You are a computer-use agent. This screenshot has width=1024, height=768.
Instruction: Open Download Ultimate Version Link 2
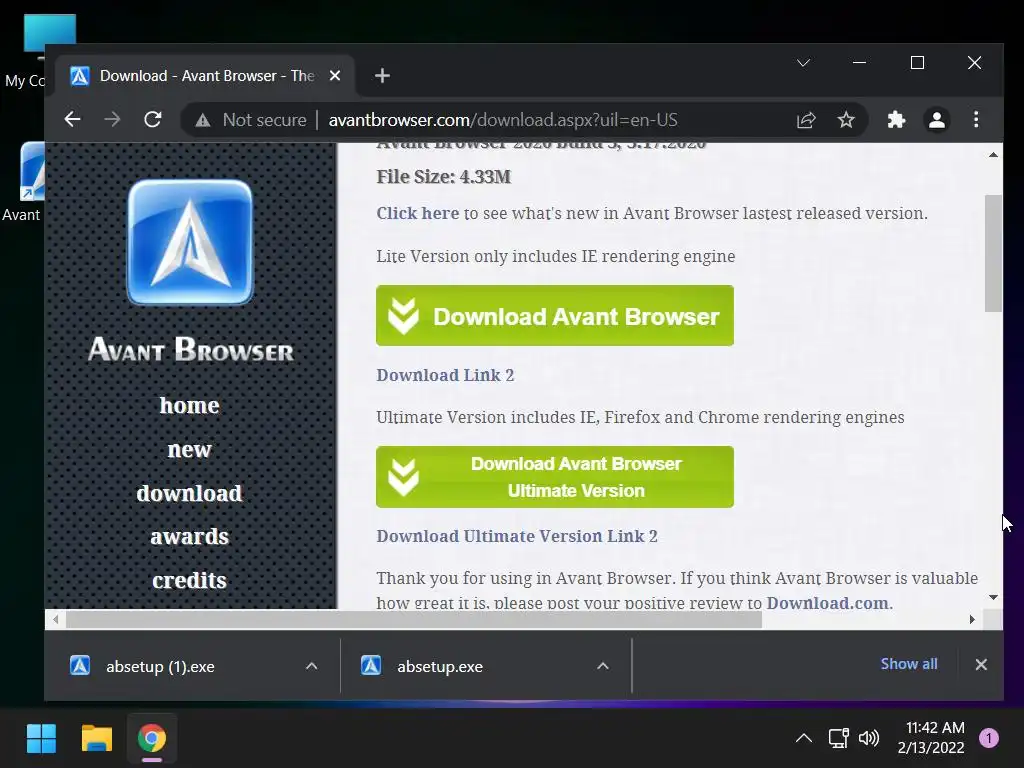click(517, 536)
